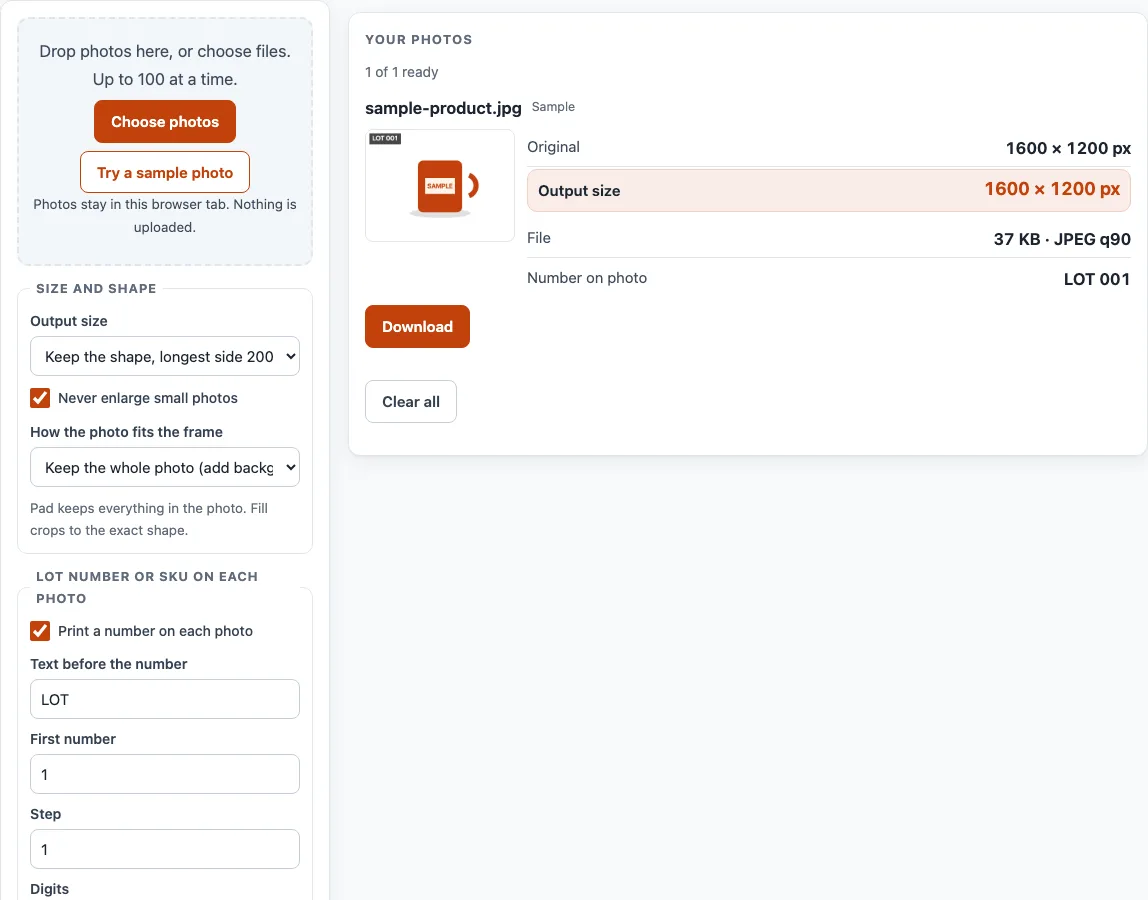Expand the 'How the photo fits the frame' dropdown
The height and width of the screenshot is (900, 1148).
coord(165,467)
